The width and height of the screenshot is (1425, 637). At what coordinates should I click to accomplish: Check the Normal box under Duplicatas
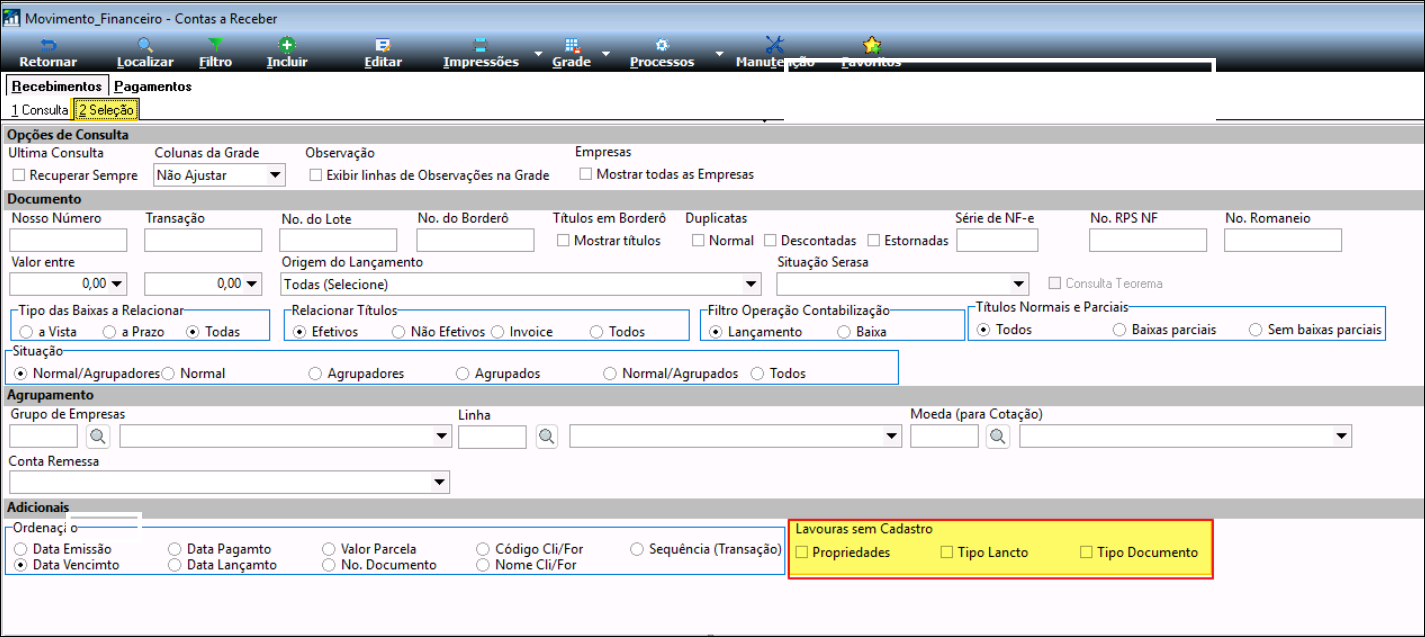[698, 240]
